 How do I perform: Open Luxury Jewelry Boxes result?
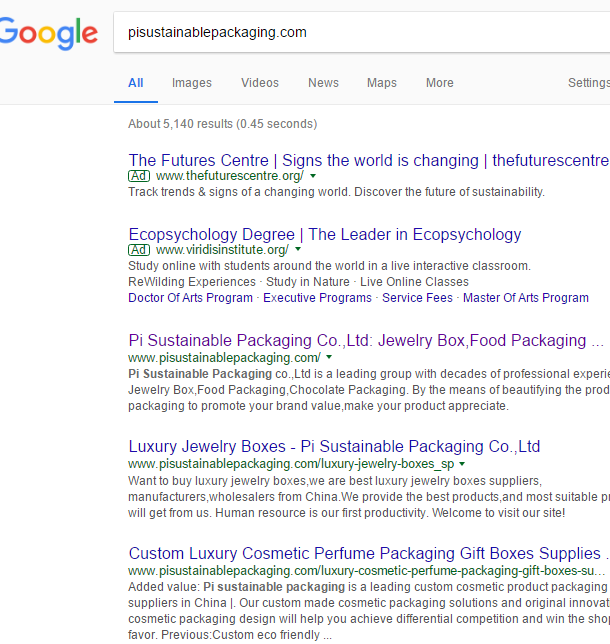[334, 446]
